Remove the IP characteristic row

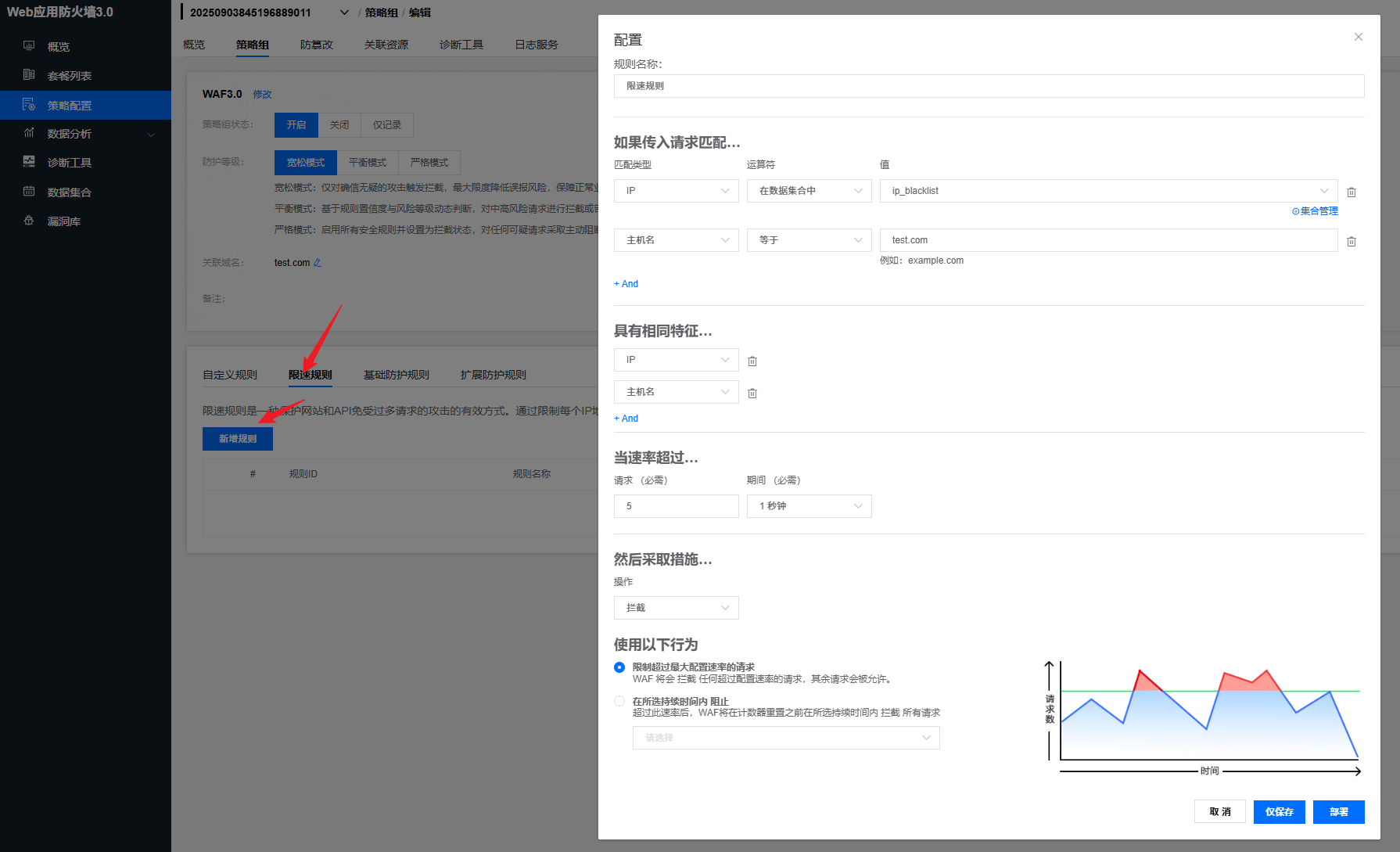point(752,361)
